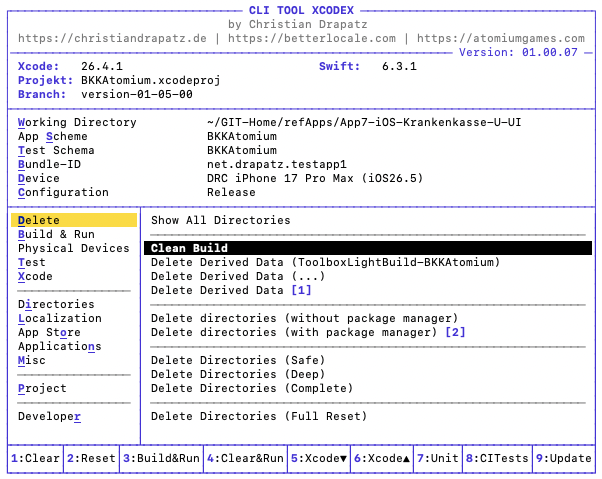Image resolution: width=602 pixels, height=479 pixels.
Task: Click the DRC iPhone 17 Pro Max value
Action: click(315, 178)
